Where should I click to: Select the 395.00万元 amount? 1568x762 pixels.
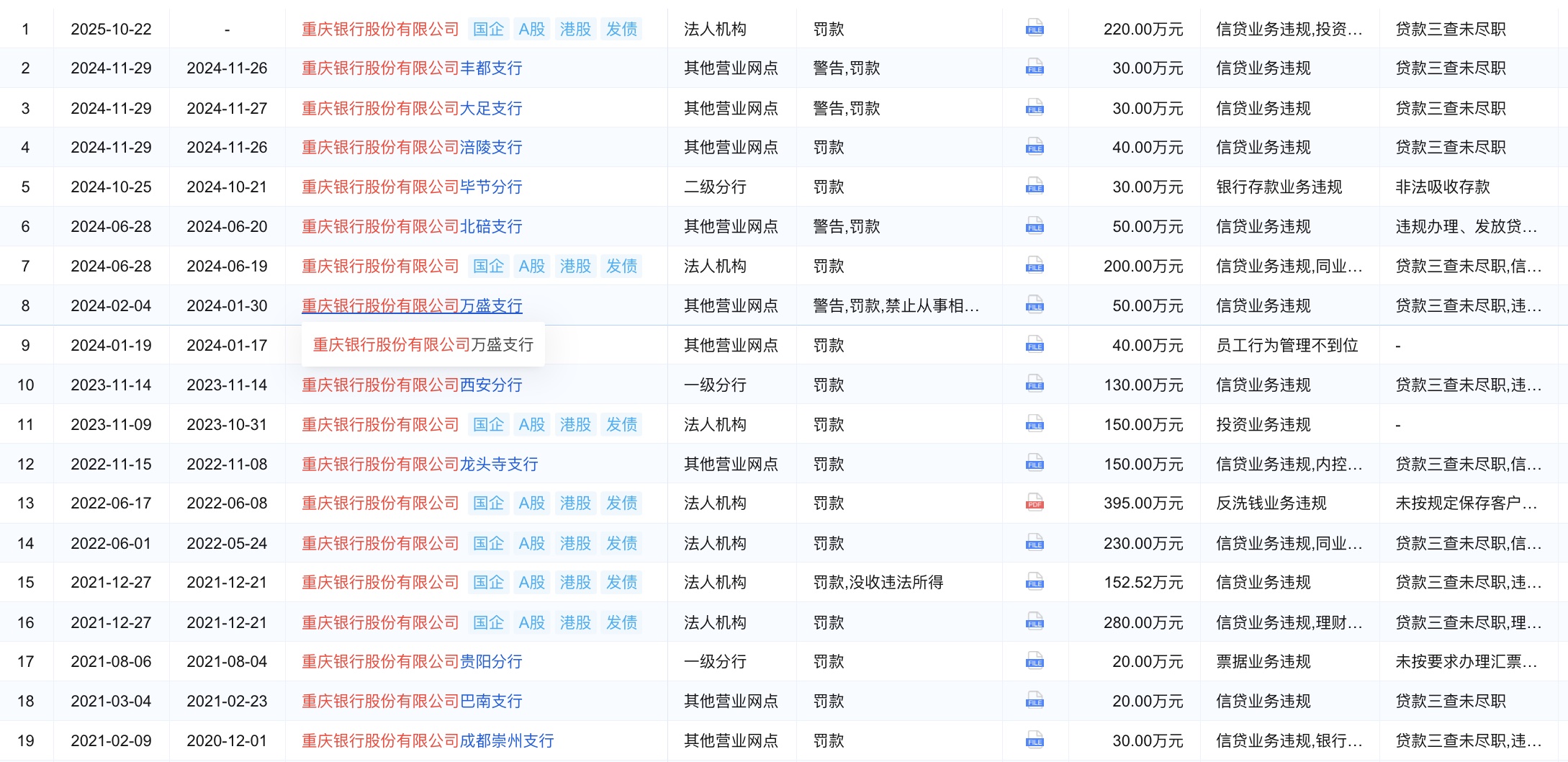[x=1143, y=503]
